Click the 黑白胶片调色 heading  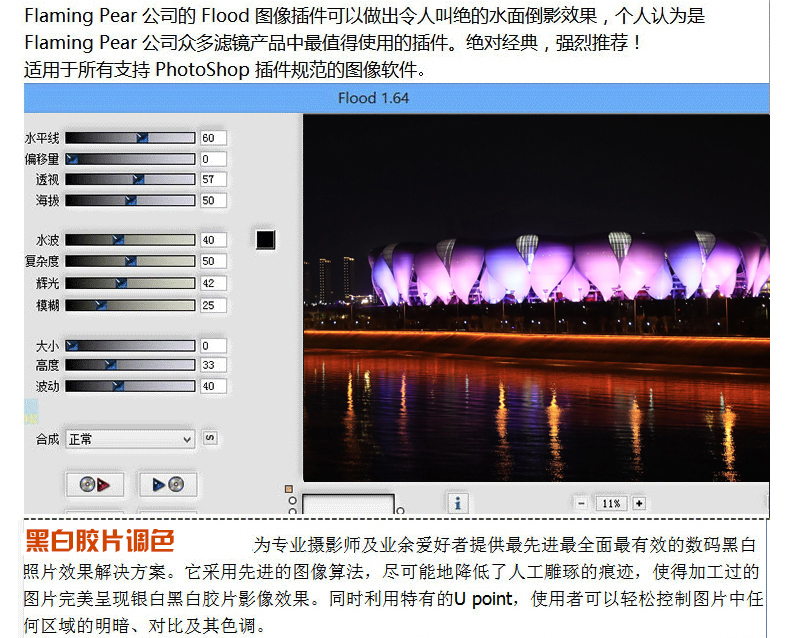coord(100,541)
